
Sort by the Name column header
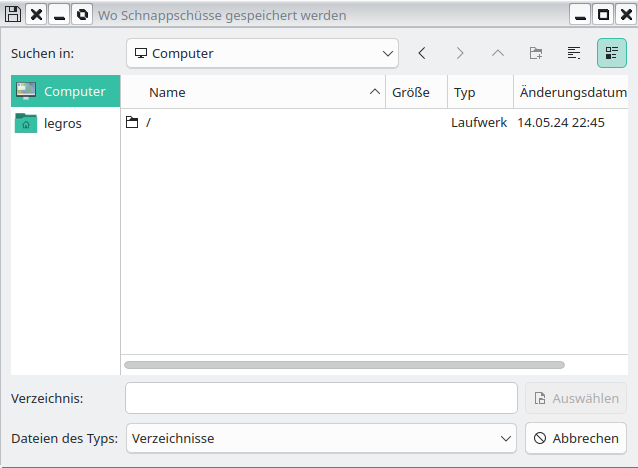pyautogui.click(x=167, y=92)
